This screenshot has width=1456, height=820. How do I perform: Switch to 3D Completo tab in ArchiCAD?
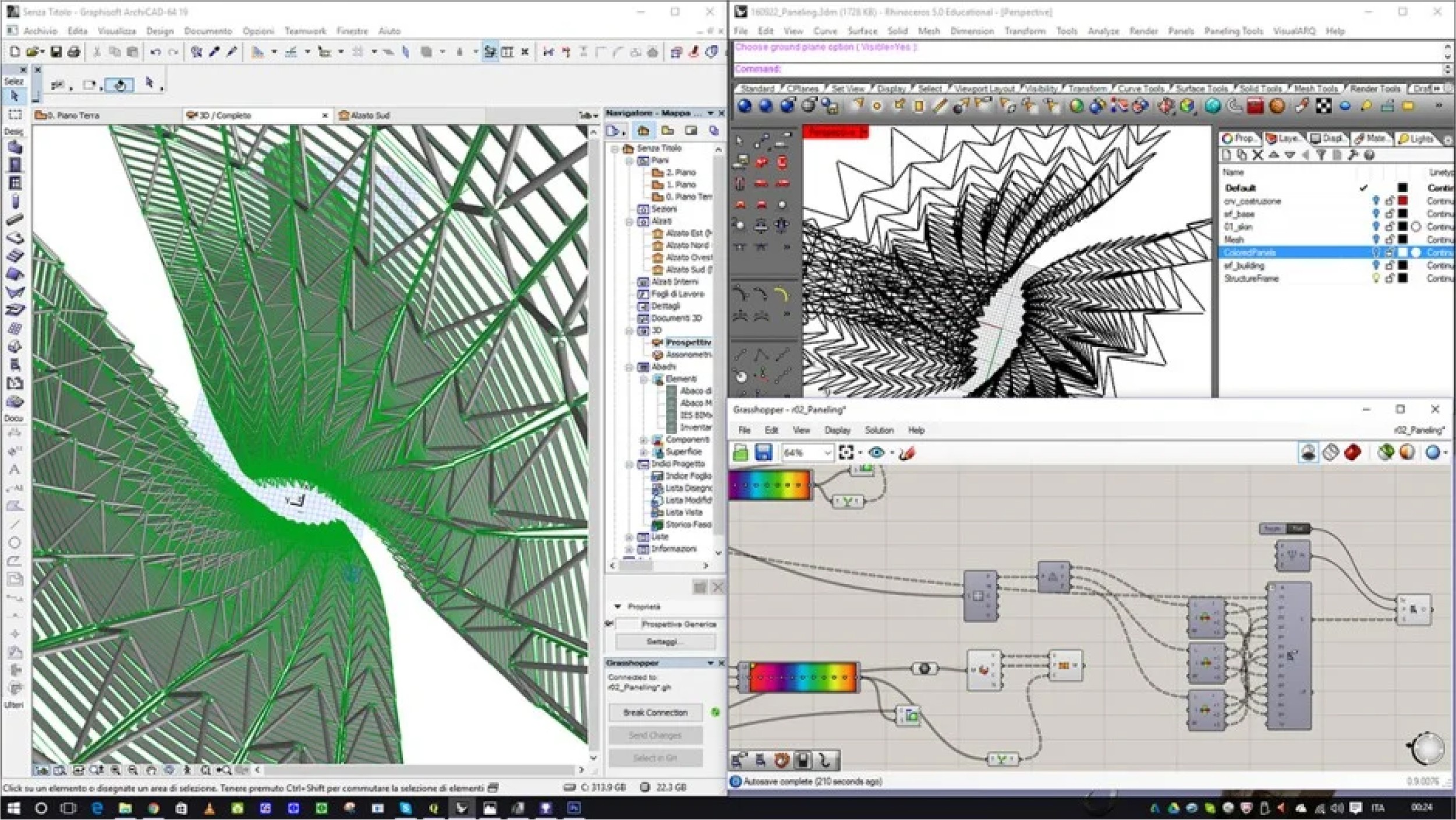click(x=221, y=113)
